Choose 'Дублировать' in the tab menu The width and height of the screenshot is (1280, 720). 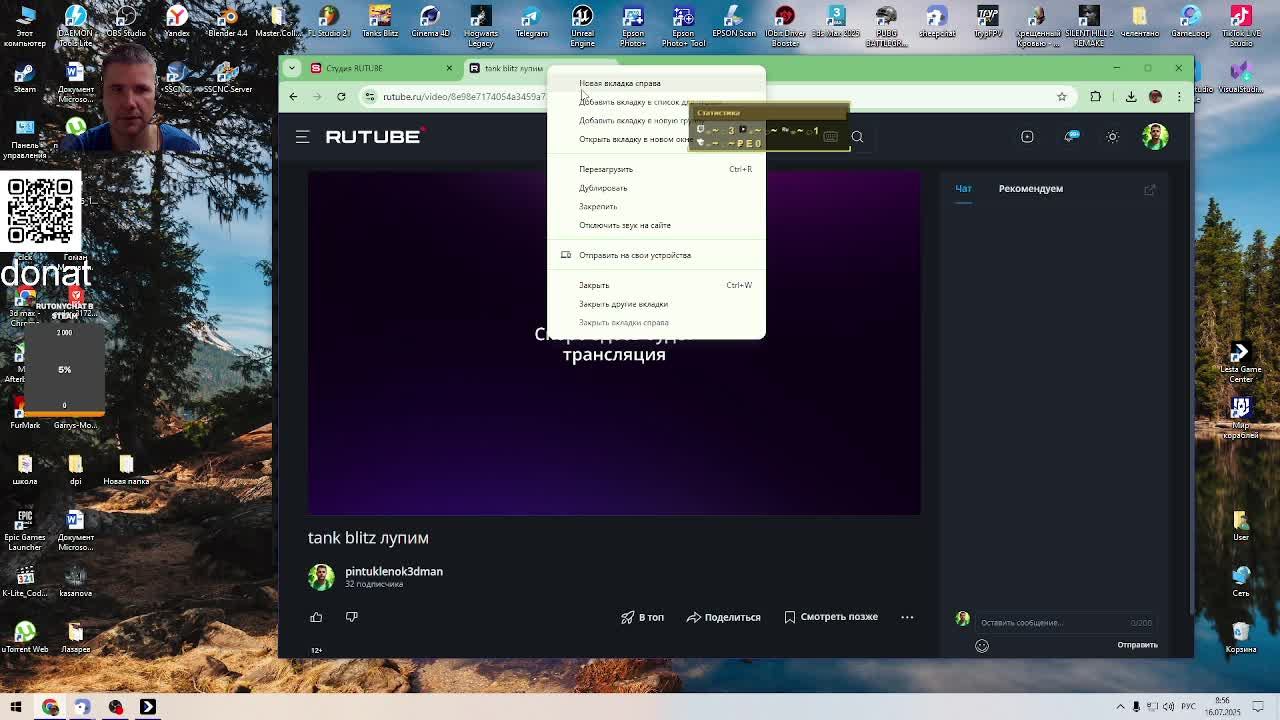[x=656, y=188]
